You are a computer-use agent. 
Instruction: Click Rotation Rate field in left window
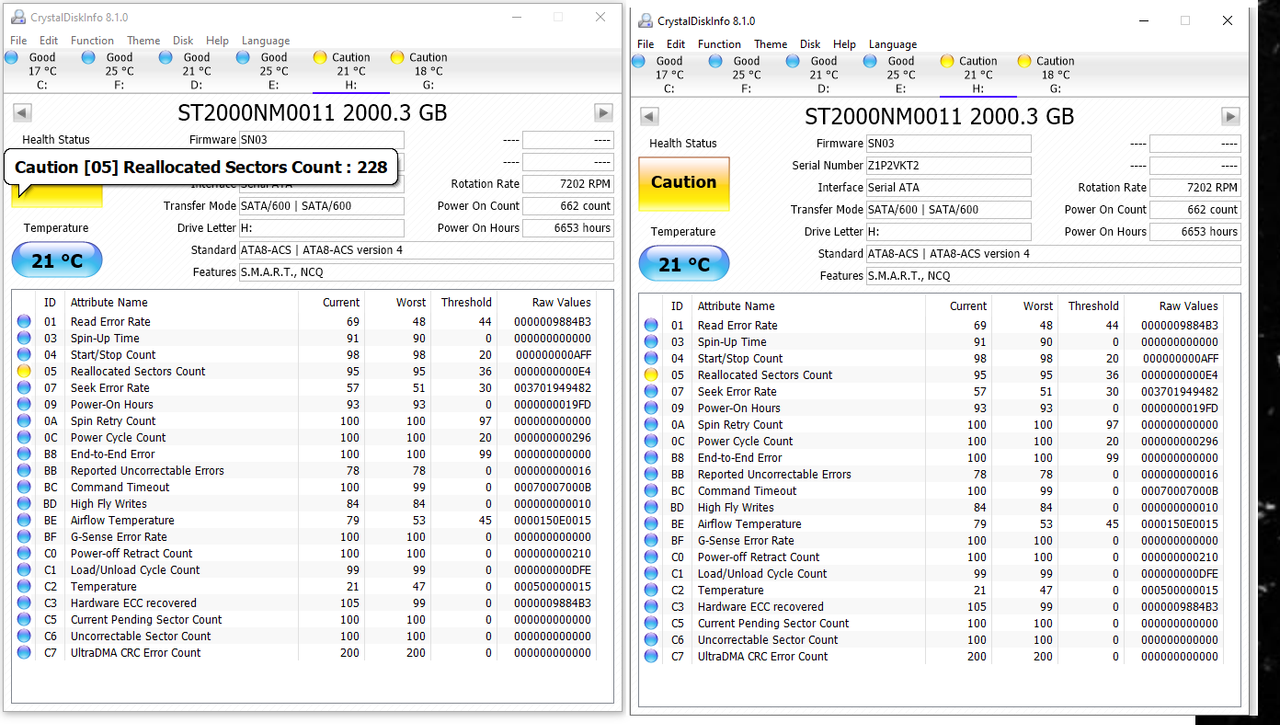(x=568, y=184)
